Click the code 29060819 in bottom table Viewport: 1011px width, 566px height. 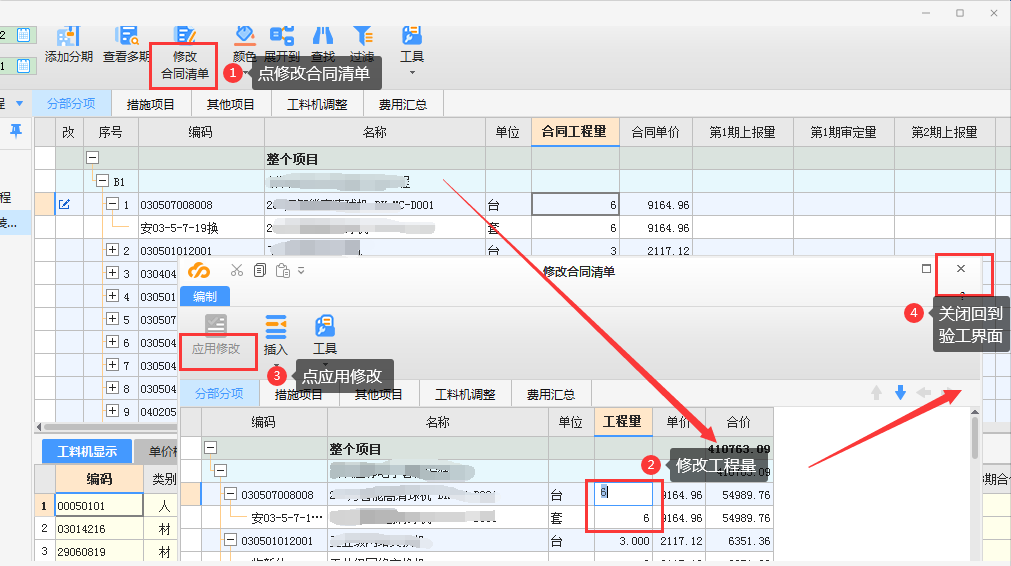(81, 552)
